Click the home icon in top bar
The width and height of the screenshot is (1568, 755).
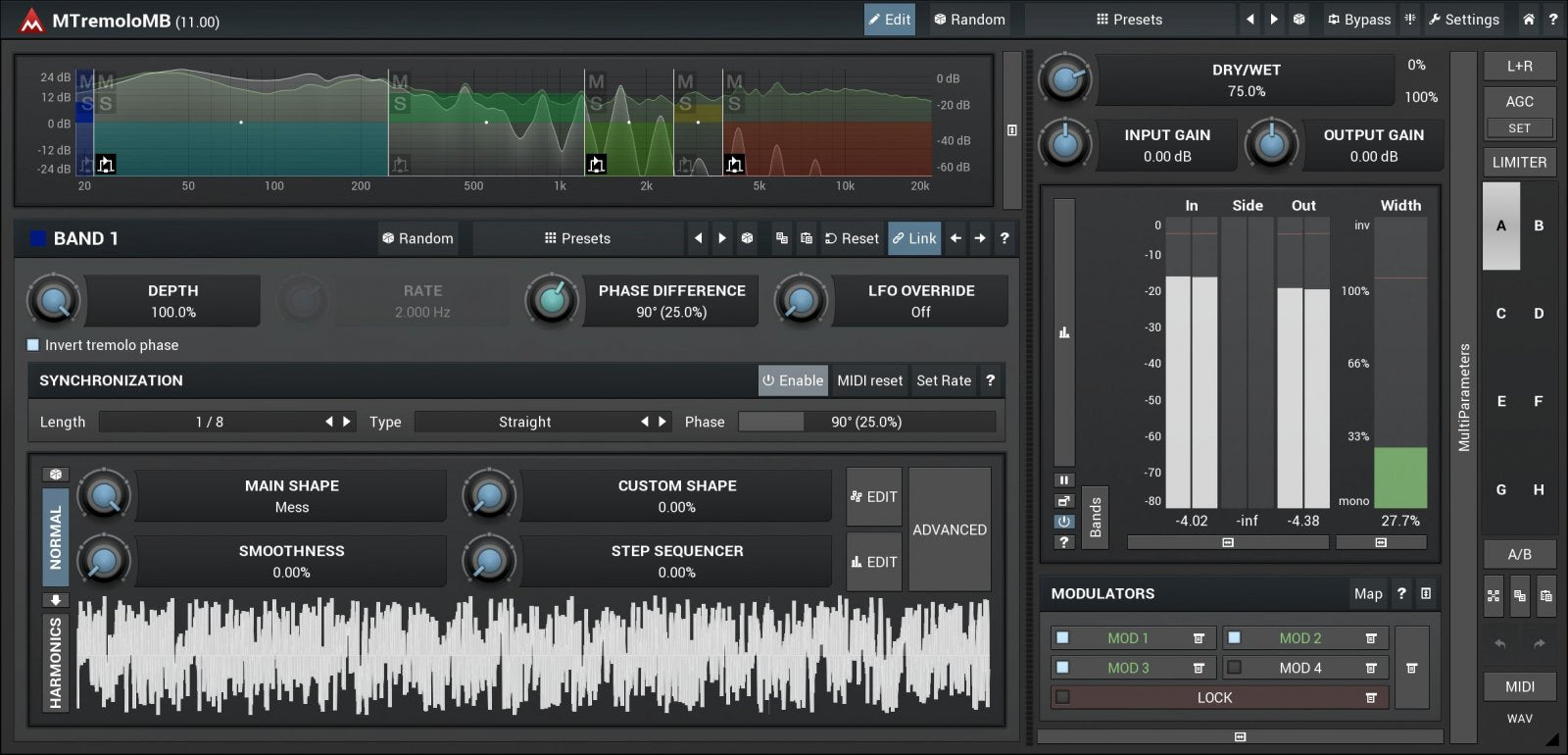(x=1528, y=19)
